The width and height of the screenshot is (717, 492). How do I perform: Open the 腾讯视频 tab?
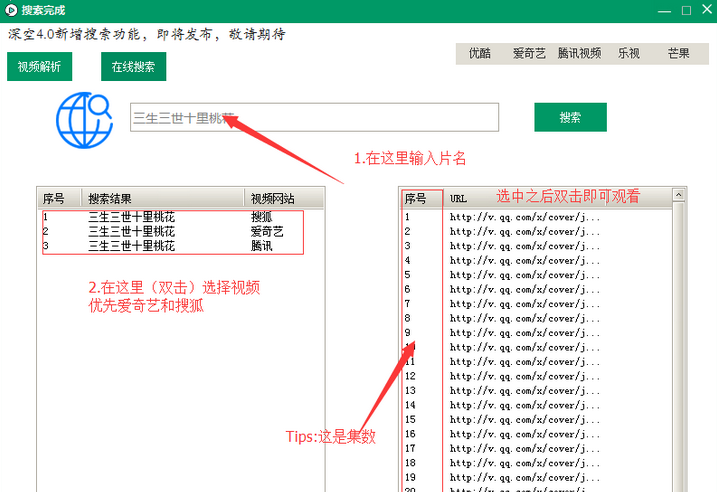click(579, 54)
